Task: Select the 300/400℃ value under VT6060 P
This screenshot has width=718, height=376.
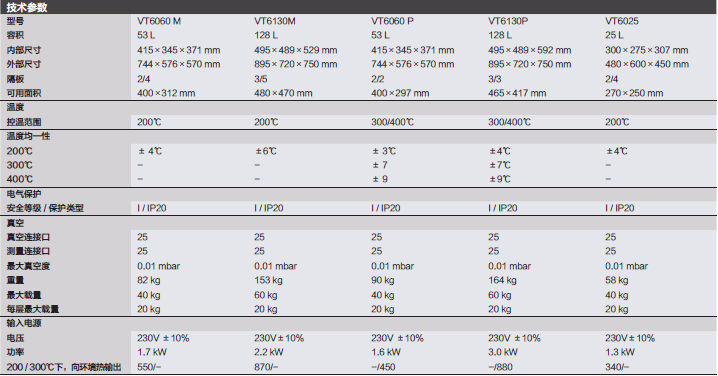Action: click(392, 122)
